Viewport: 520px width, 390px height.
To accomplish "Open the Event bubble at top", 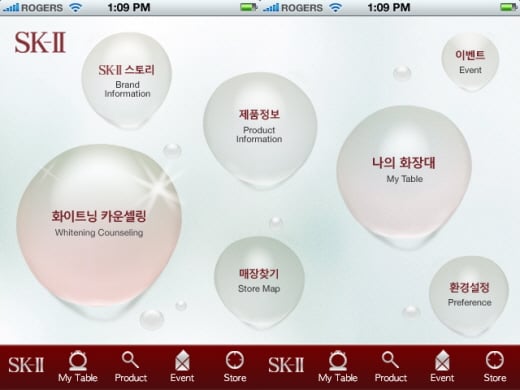I will click(470, 61).
